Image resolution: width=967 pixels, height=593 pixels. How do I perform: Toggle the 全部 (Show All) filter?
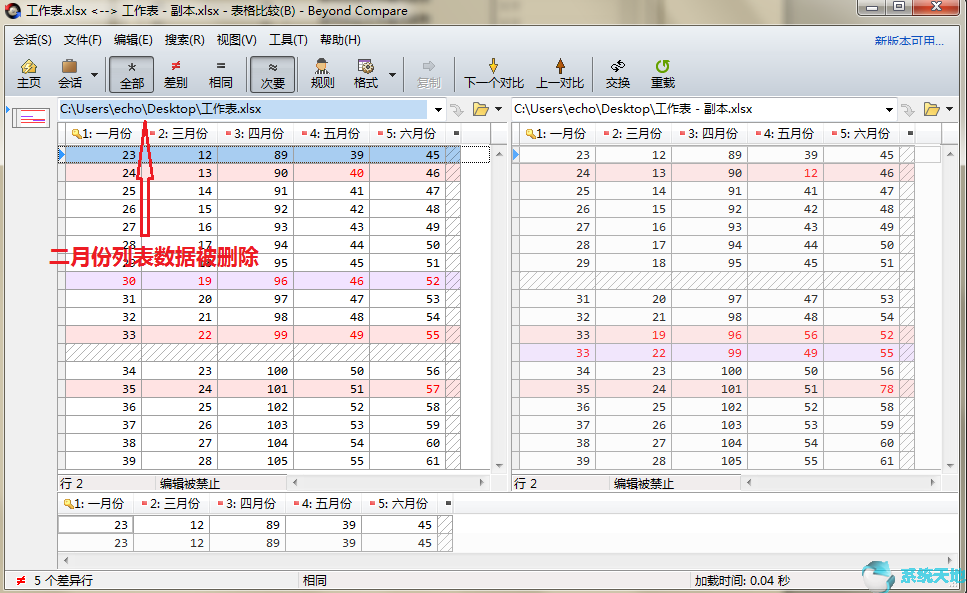tap(131, 75)
